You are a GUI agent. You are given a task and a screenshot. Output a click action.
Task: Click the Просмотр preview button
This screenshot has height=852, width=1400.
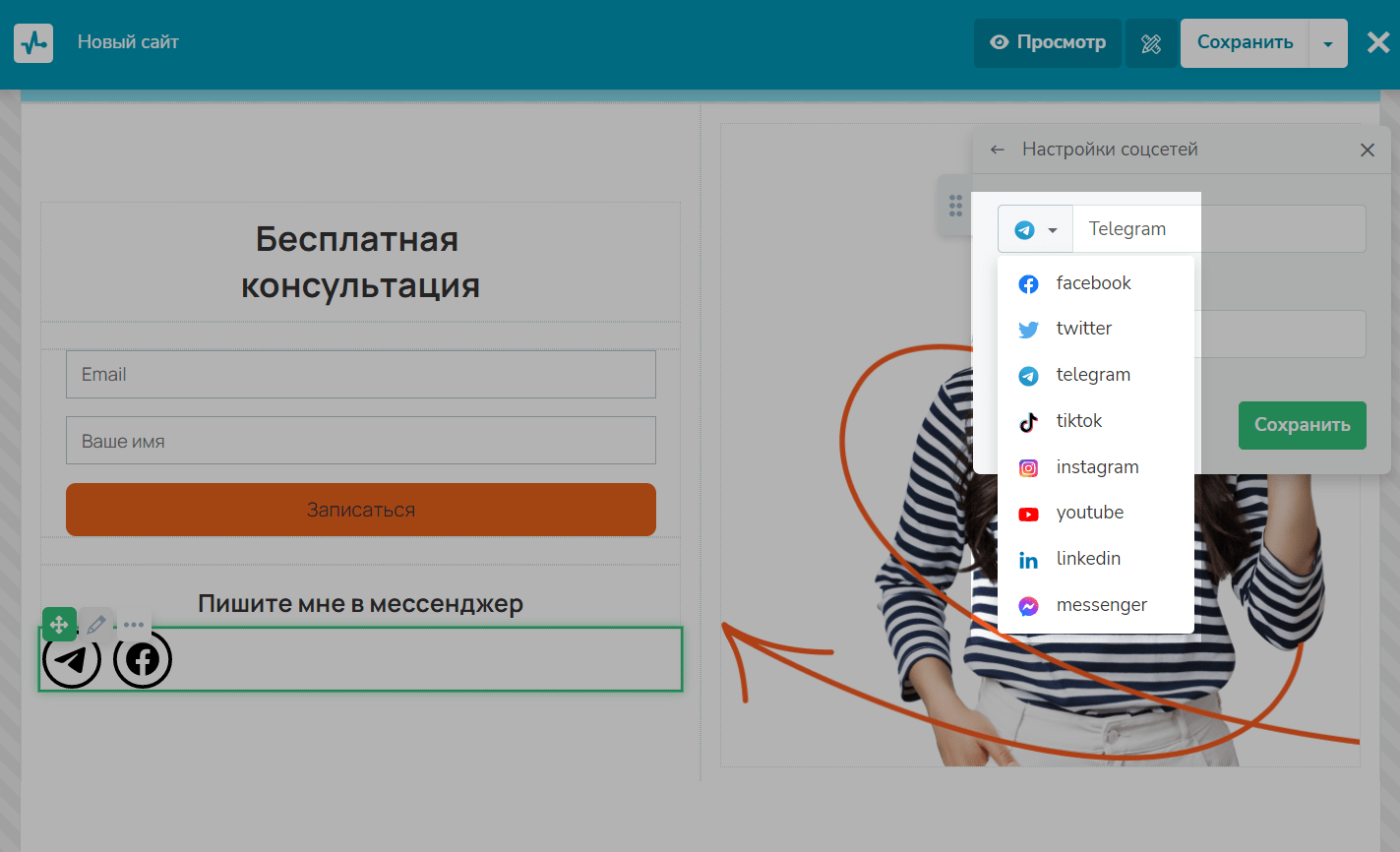[1048, 43]
